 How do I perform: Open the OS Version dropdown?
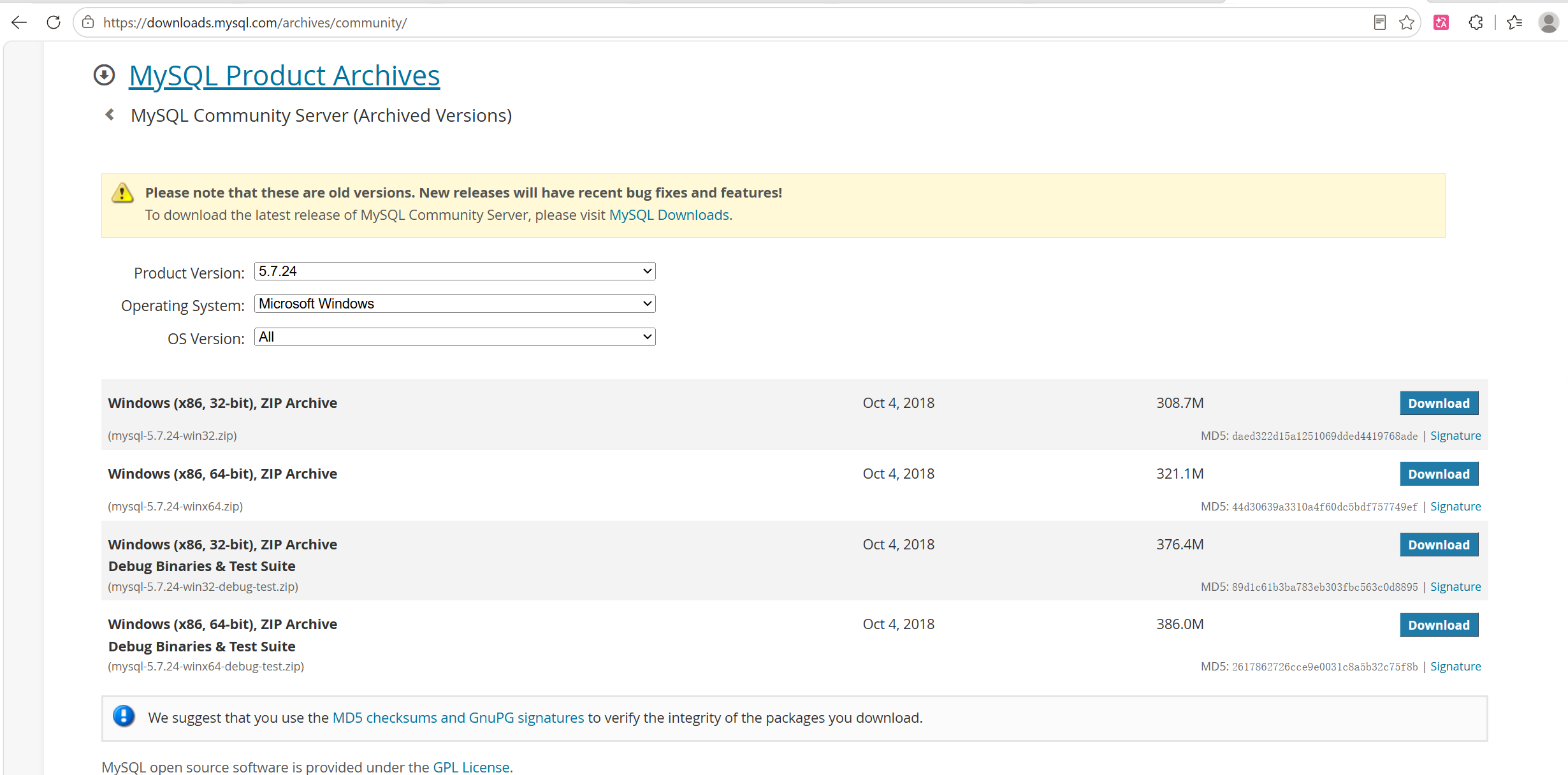click(x=454, y=337)
